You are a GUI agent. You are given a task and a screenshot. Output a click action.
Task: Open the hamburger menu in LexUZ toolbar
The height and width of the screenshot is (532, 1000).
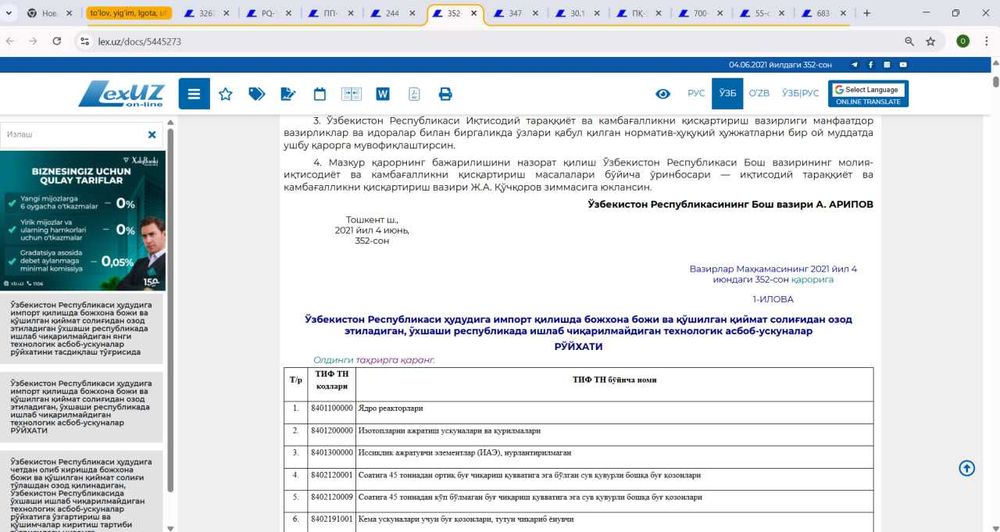194,94
